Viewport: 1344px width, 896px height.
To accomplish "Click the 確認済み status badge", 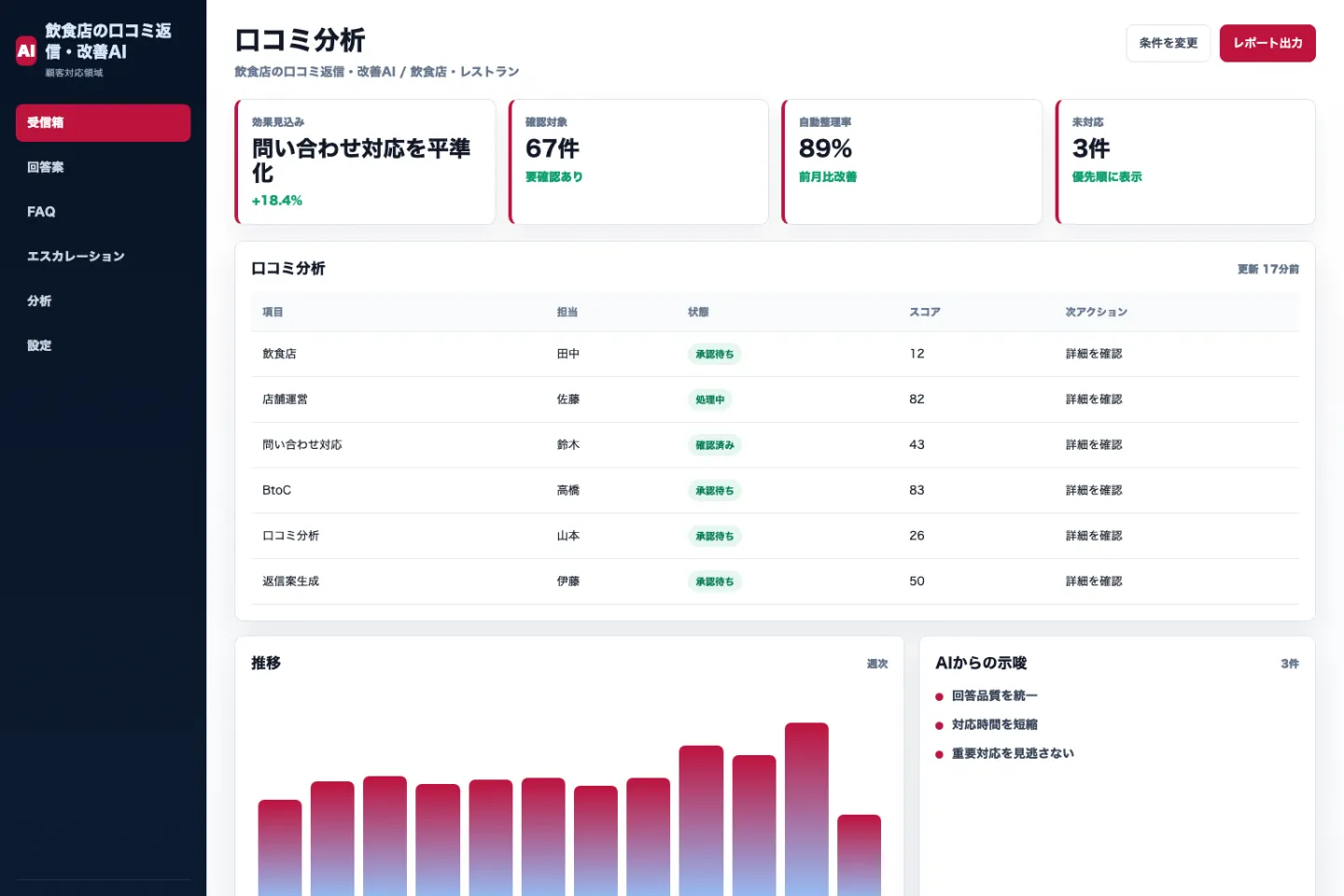I will [715, 445].
